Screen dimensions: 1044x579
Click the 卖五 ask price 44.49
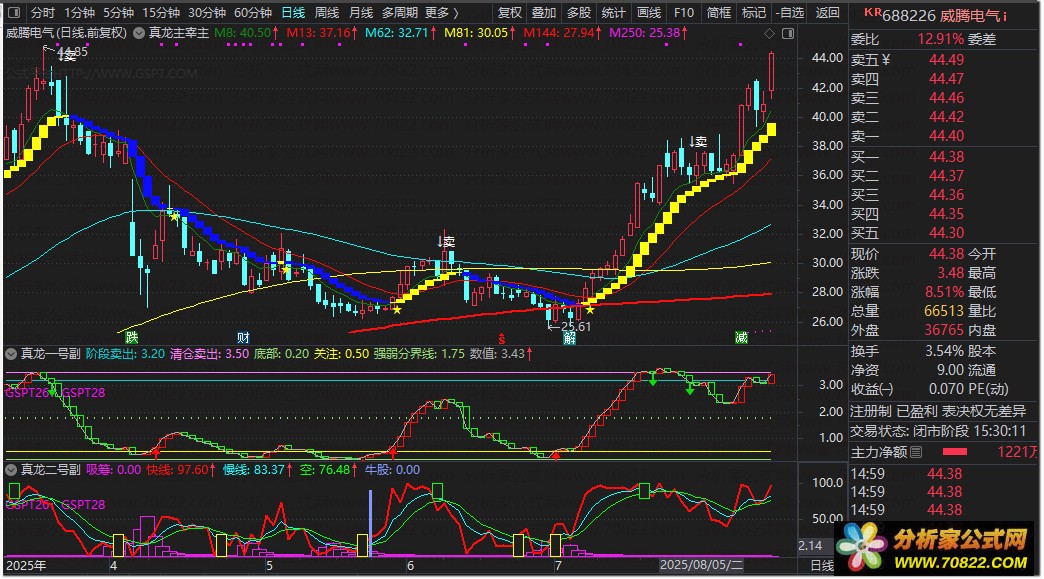point(946,60)
